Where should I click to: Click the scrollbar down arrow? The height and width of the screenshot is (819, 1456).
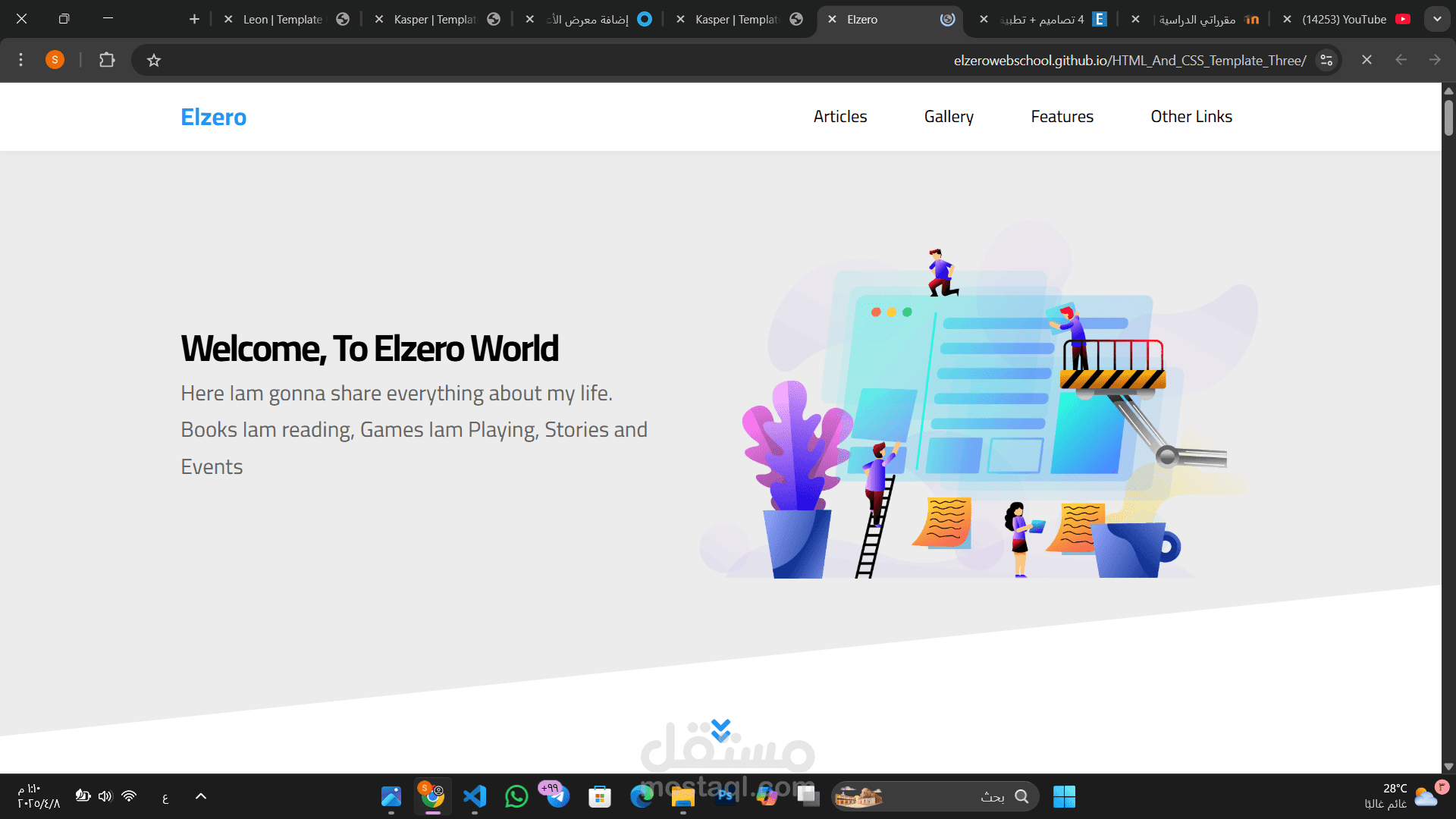[1448, 767]
